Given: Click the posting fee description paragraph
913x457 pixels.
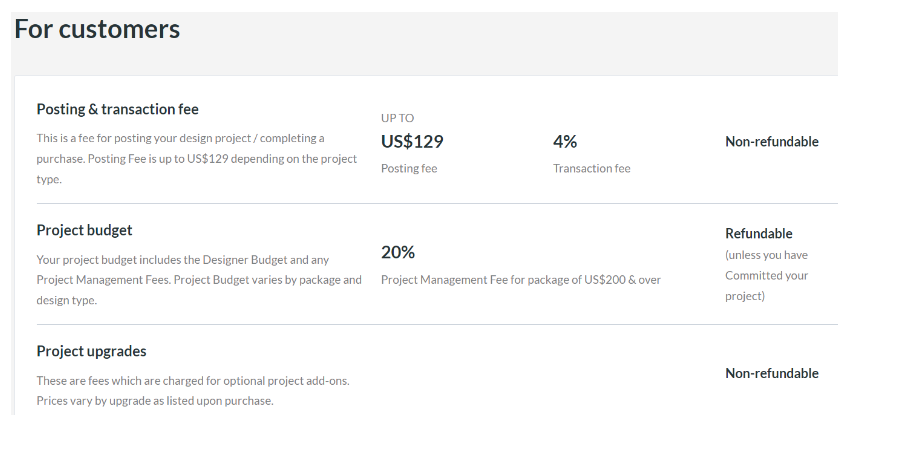Looking at the screenshot, I should pos(197,158).
